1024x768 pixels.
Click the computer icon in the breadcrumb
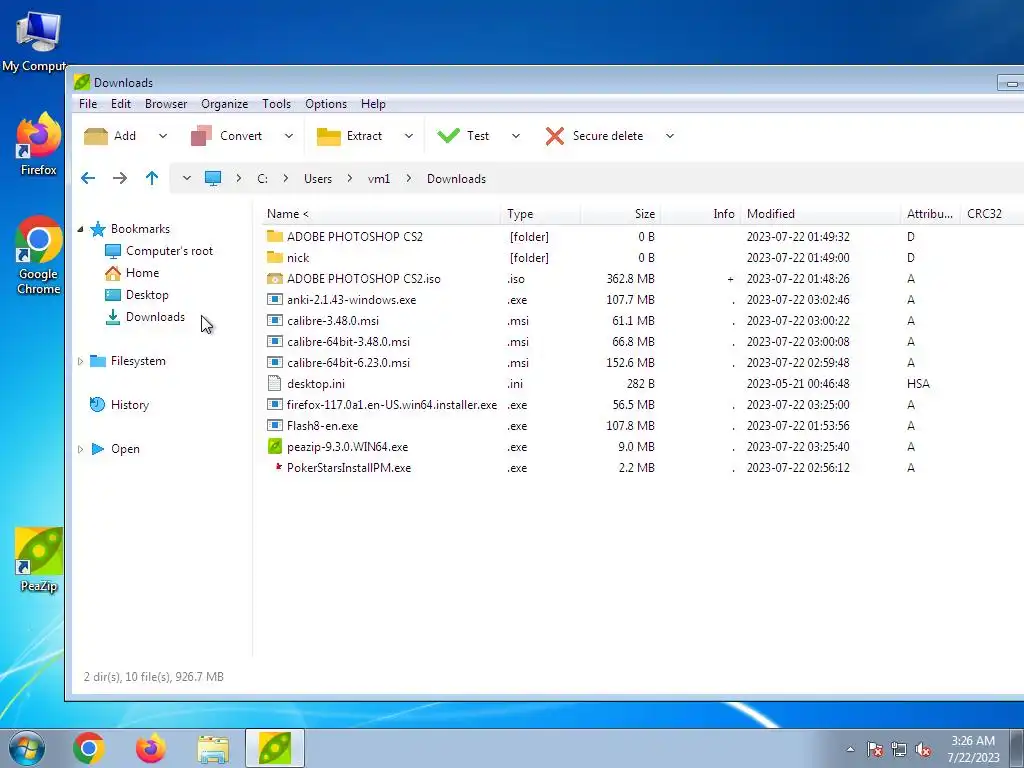click(213, 178)
